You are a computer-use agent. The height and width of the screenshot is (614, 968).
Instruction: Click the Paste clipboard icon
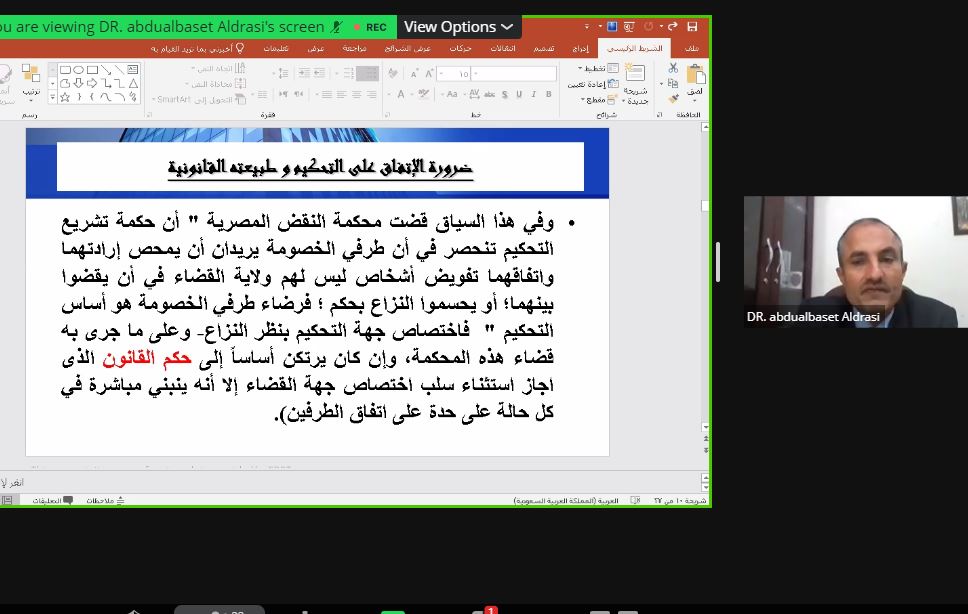[696, 75]
